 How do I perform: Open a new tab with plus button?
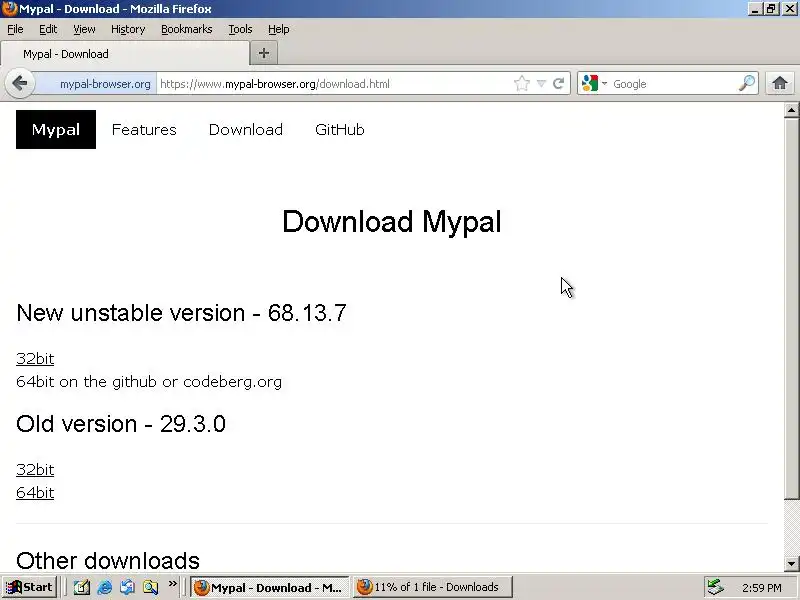click(264, 53)
